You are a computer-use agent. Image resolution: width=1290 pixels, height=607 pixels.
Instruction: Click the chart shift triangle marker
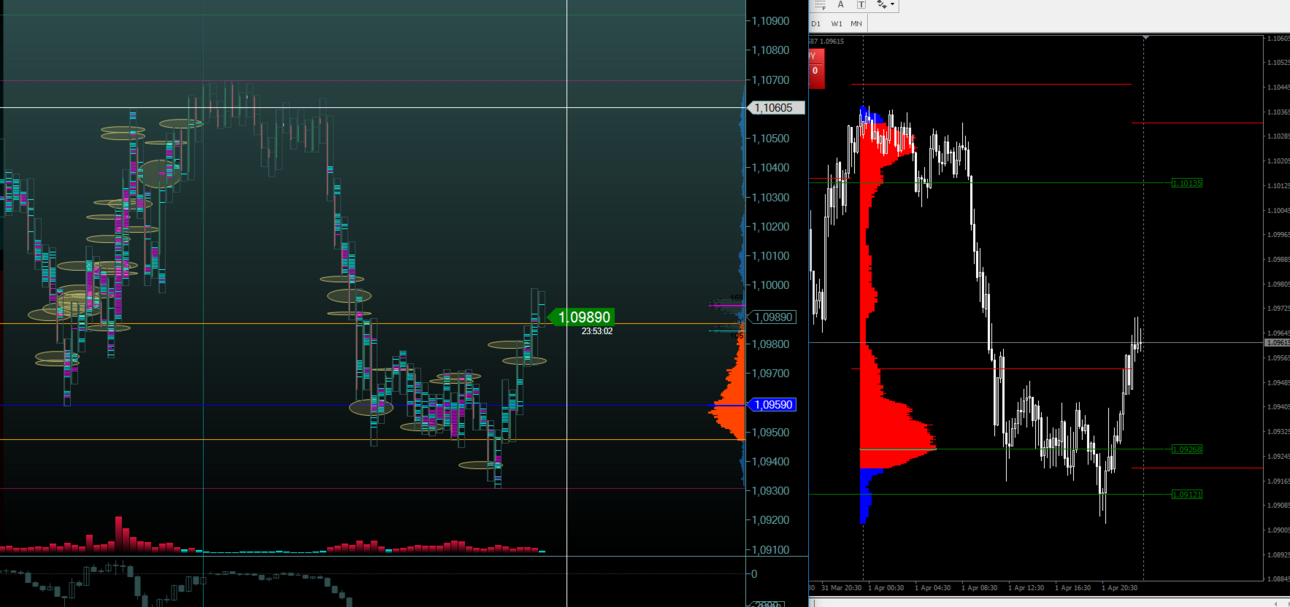tap(1144, 37)
